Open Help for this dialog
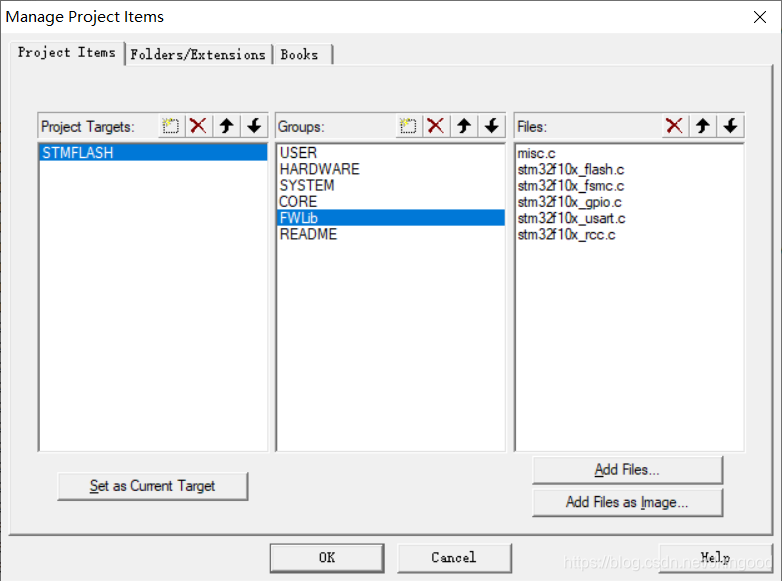782x581 pixels. (x=715, y=558)
